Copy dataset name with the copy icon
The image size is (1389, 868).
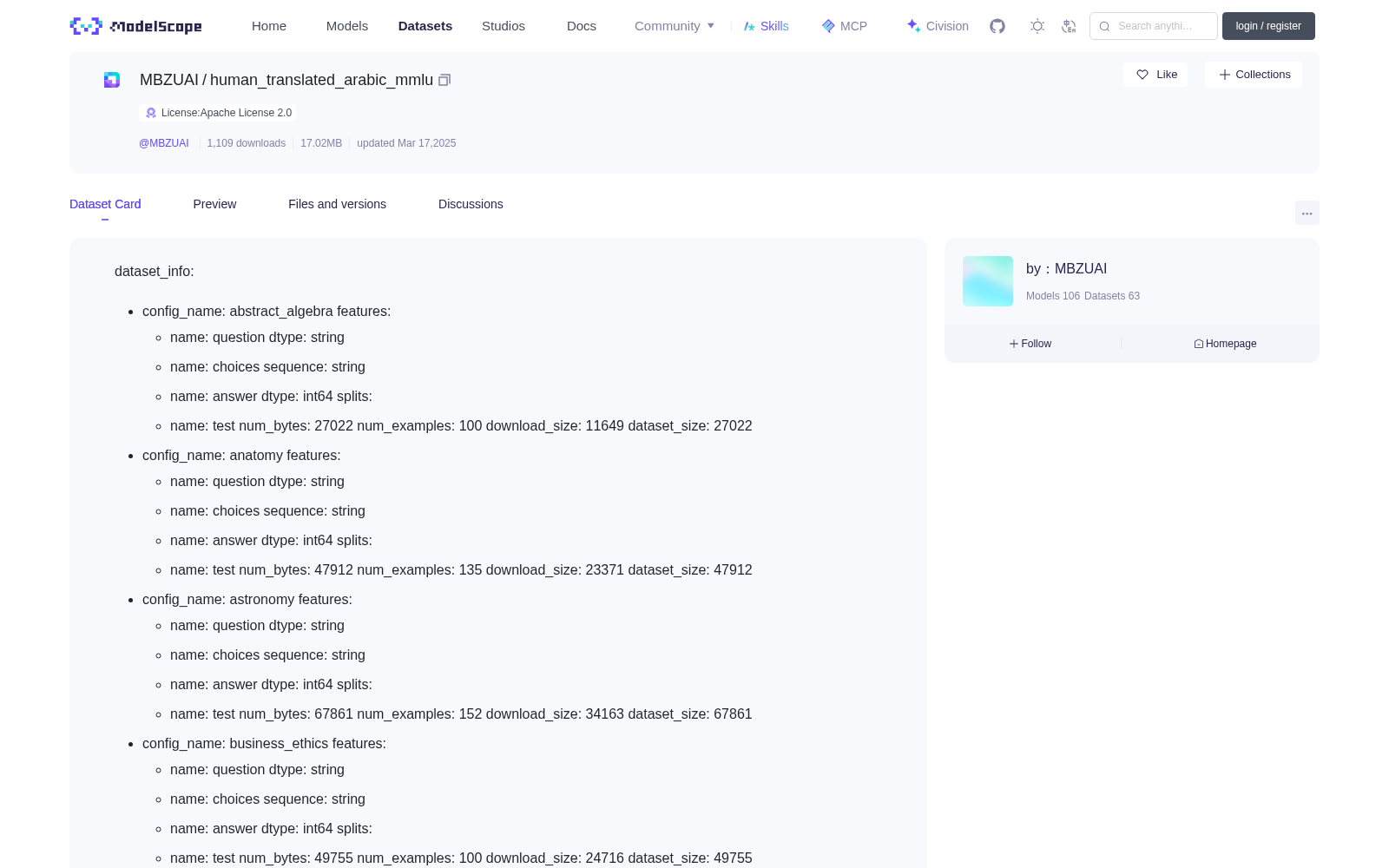[444, 80]
